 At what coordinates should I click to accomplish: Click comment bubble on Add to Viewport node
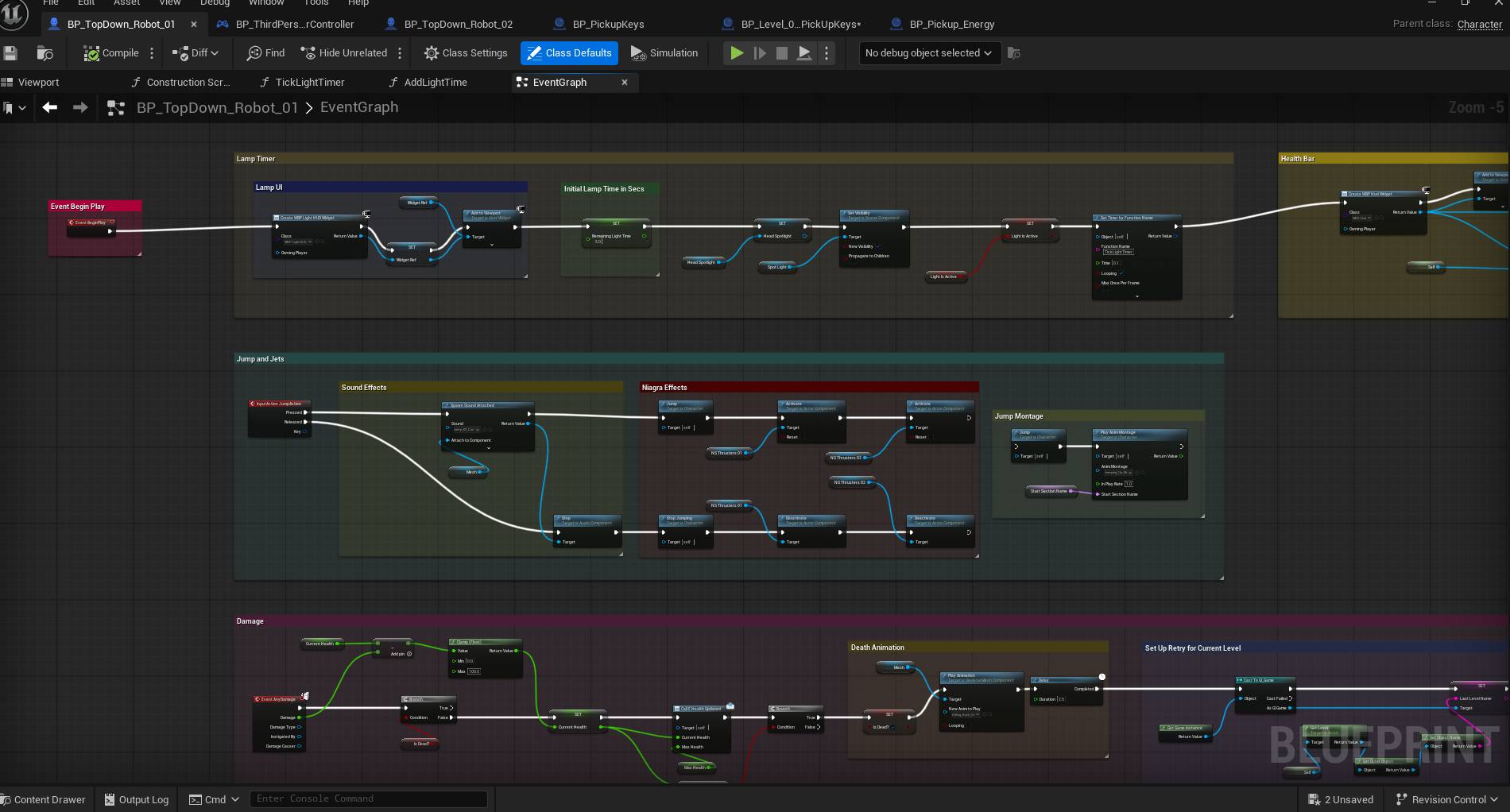(521, 210)
